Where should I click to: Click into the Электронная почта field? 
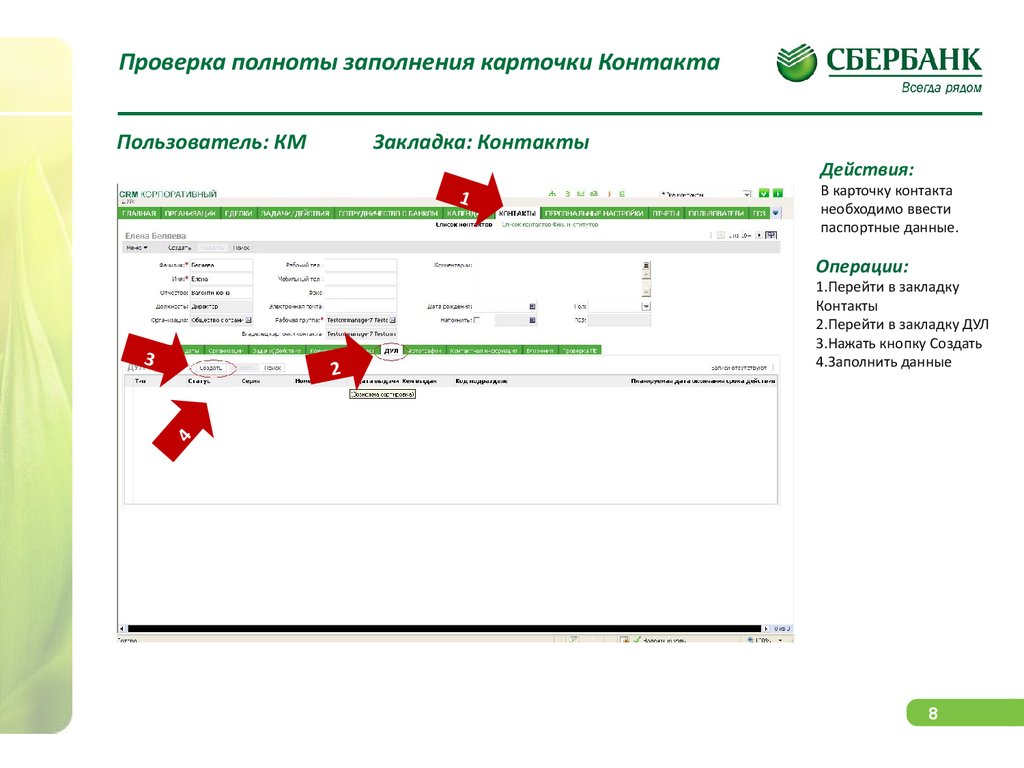[x=361, y=306]
